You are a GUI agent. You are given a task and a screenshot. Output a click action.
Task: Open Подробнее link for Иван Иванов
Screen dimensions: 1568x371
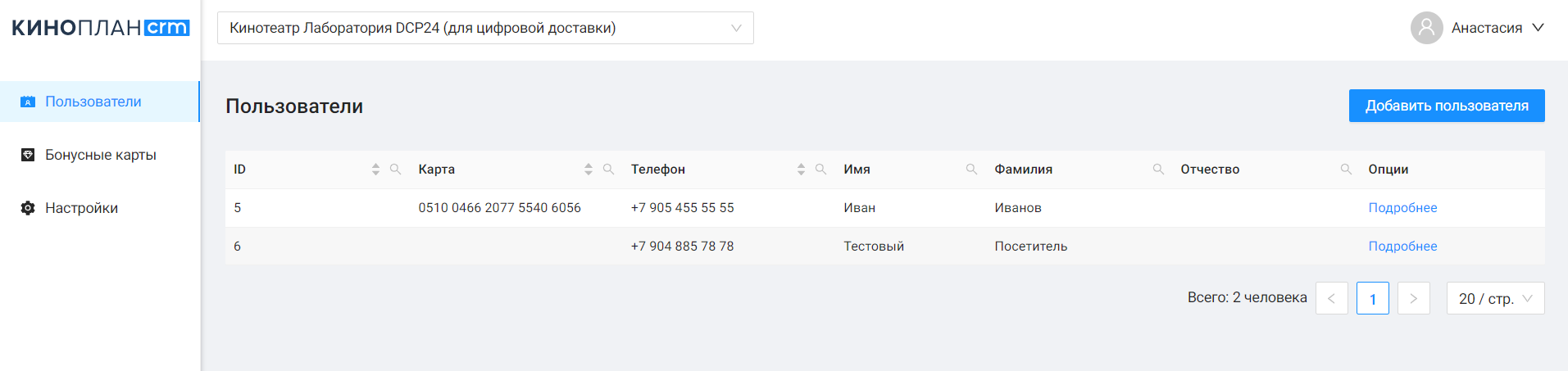coord(1402,208)
